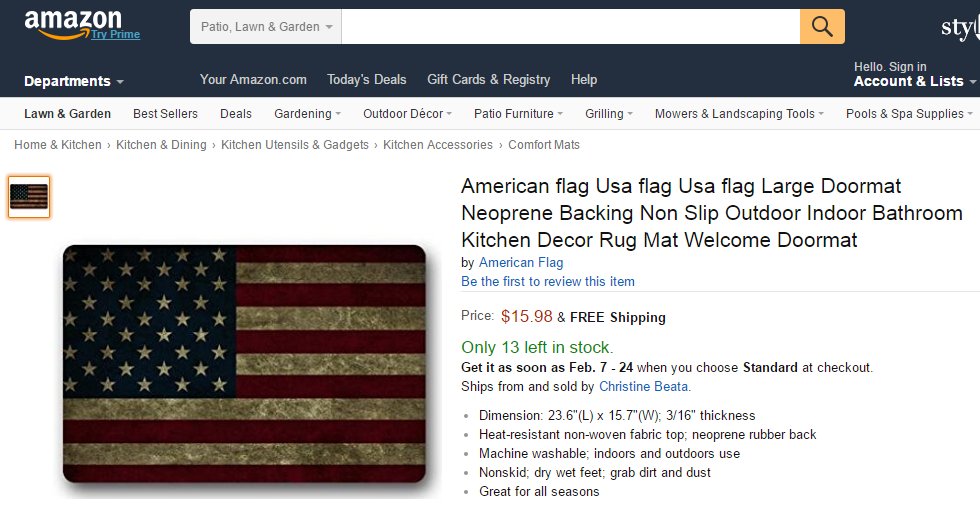Viewport: 980px width, 511px height.
Task: Select the American flag doormat thumbnail
Action: 29,197
